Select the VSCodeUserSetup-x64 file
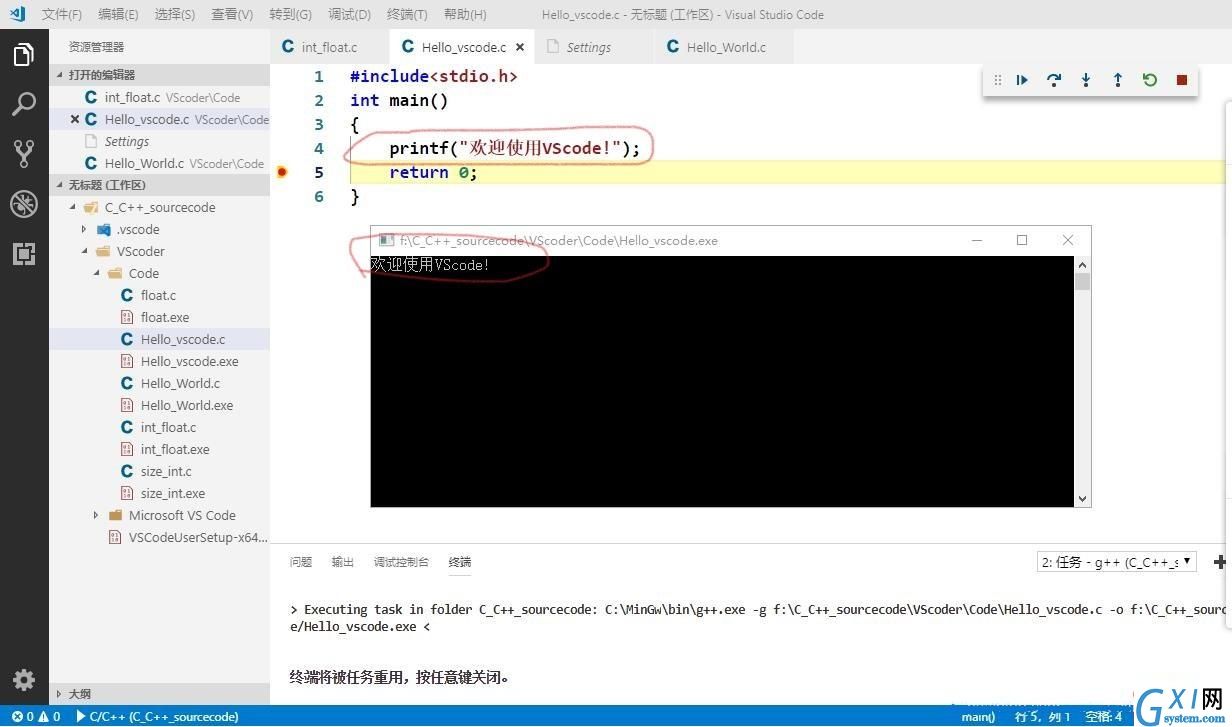This screenshot has height=727, width=1232. (198, 537)
